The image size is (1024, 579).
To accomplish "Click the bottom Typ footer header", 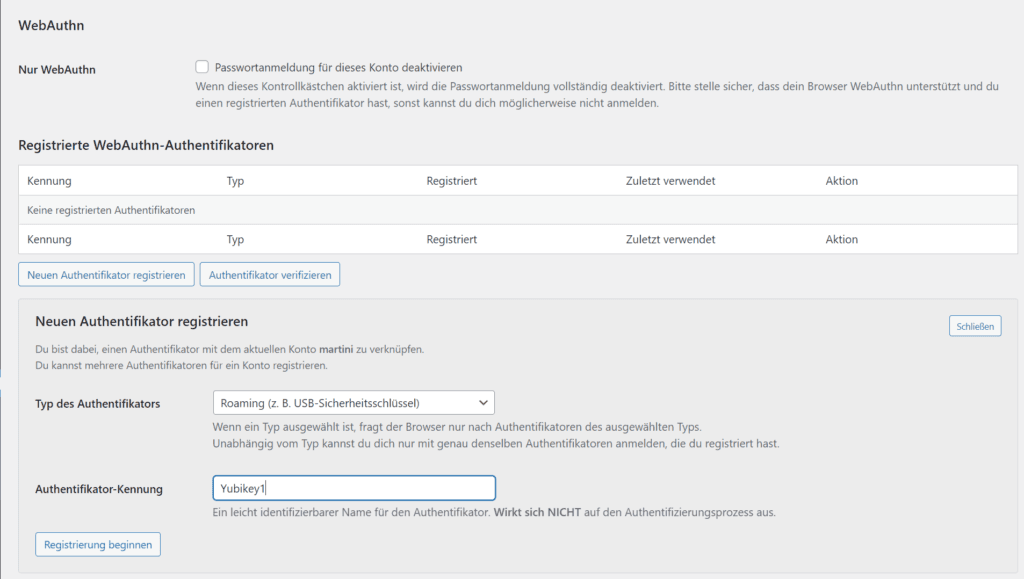I will (235, 239).
